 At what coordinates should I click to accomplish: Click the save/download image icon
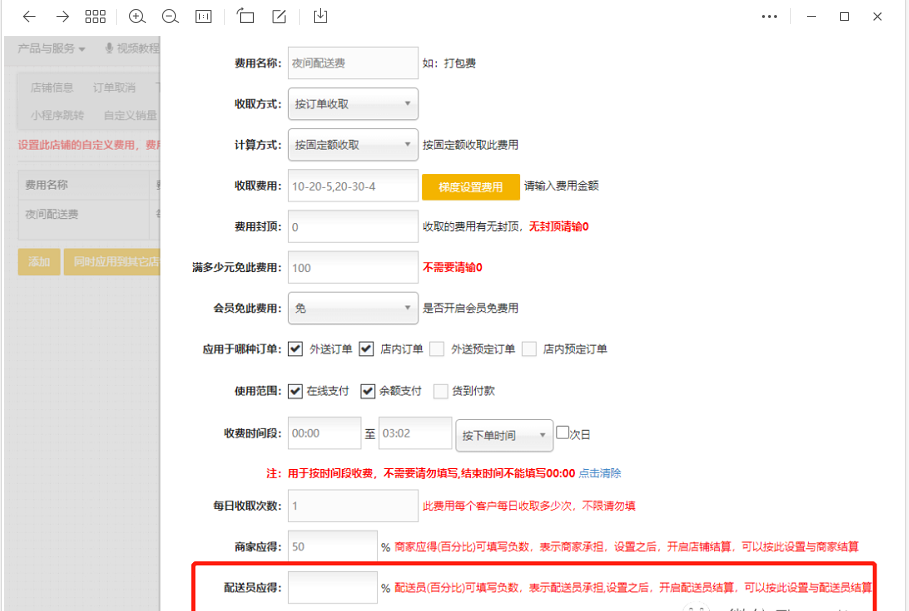(x=320, y=17)
